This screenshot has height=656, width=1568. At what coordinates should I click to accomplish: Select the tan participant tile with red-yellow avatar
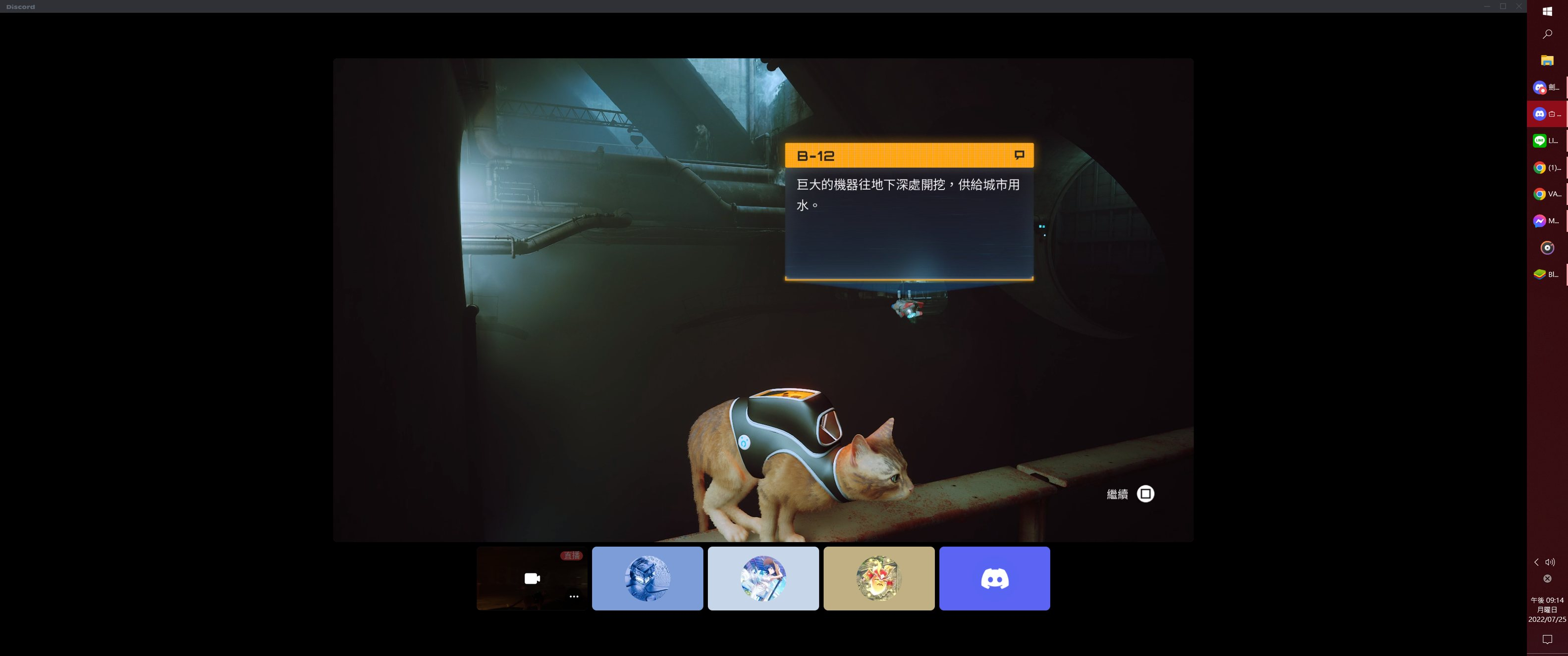pos(879,578)
